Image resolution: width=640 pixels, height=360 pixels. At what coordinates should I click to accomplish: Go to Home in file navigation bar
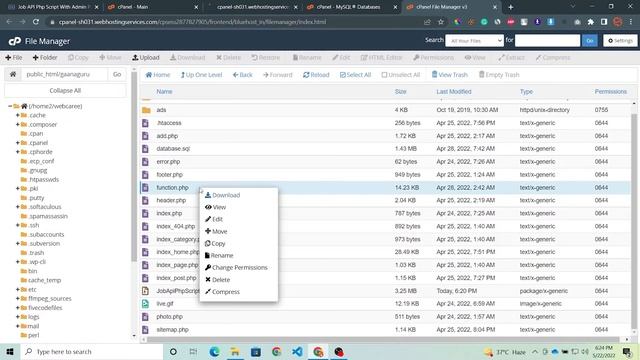[158, 75]
